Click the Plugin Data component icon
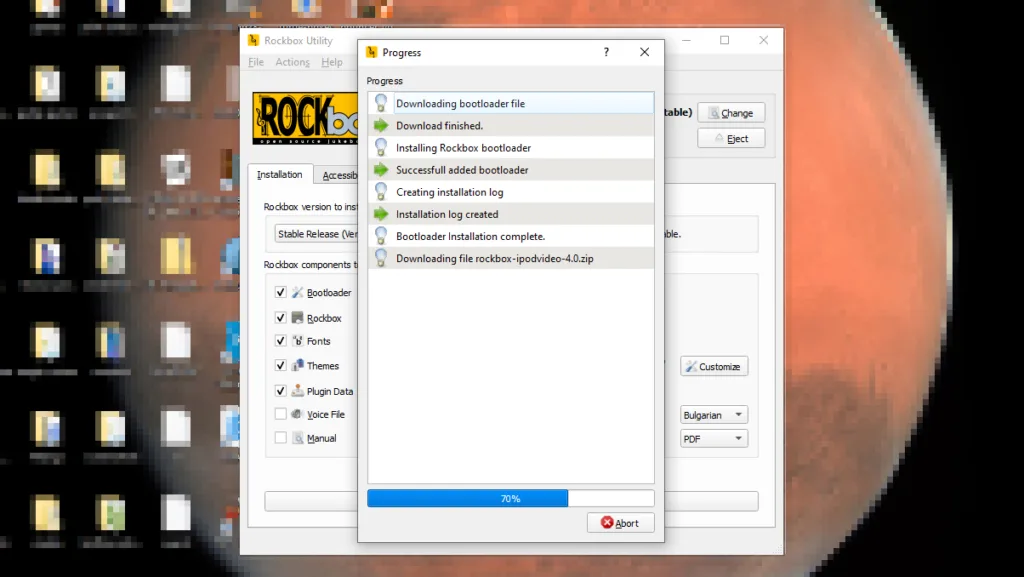 (297, 390)
